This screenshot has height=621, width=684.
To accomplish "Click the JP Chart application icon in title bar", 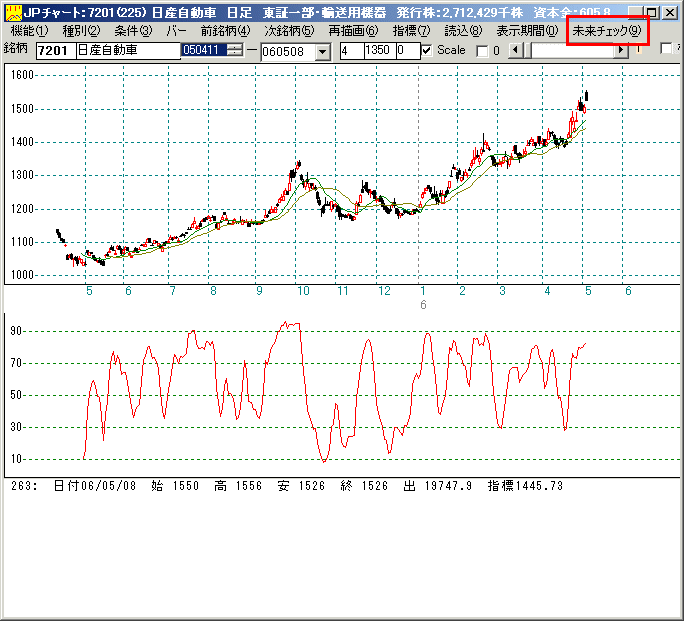I will pos(14,12).
